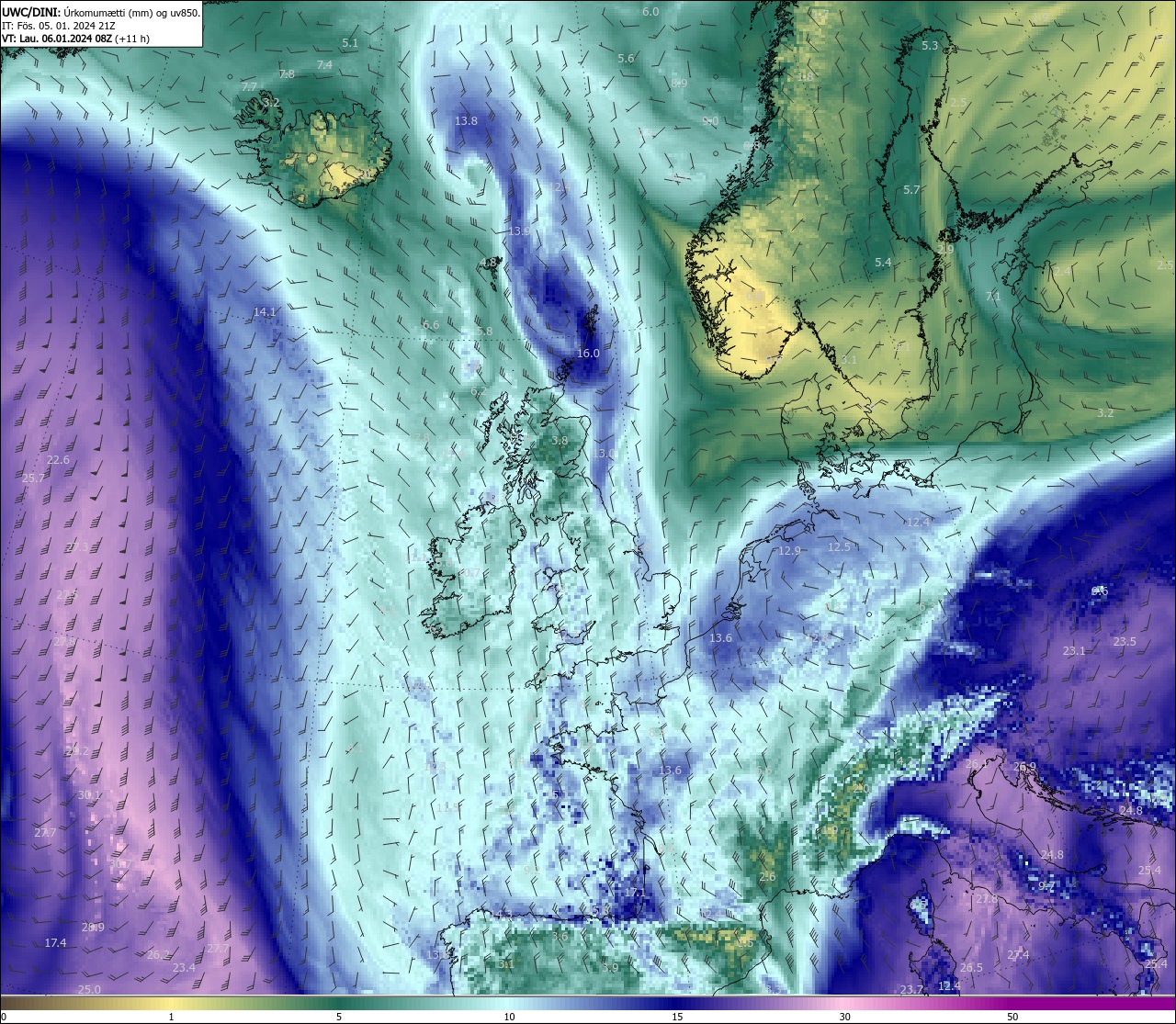The image size is (1176, 1024).
Task: Click the 25.0 value on the map
Action: tap(88, 990)
